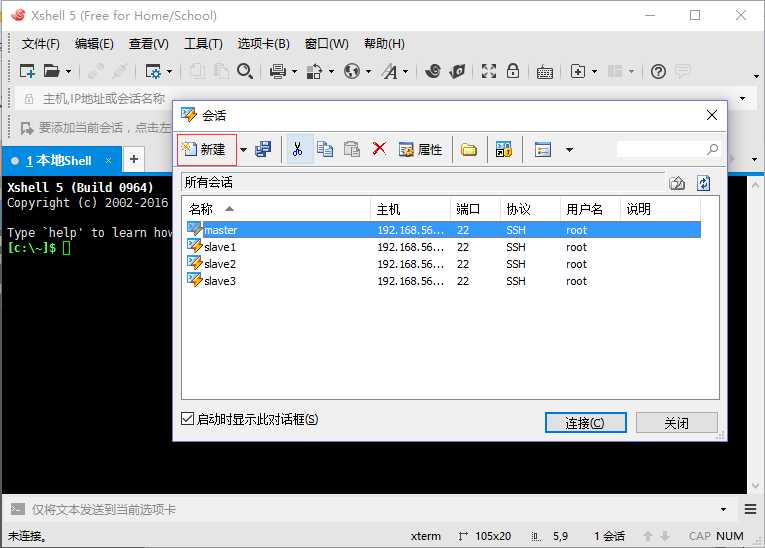This screenshot has width=765, height=548.
Task: Click the compose bar text input field
Action: (373, 509)
